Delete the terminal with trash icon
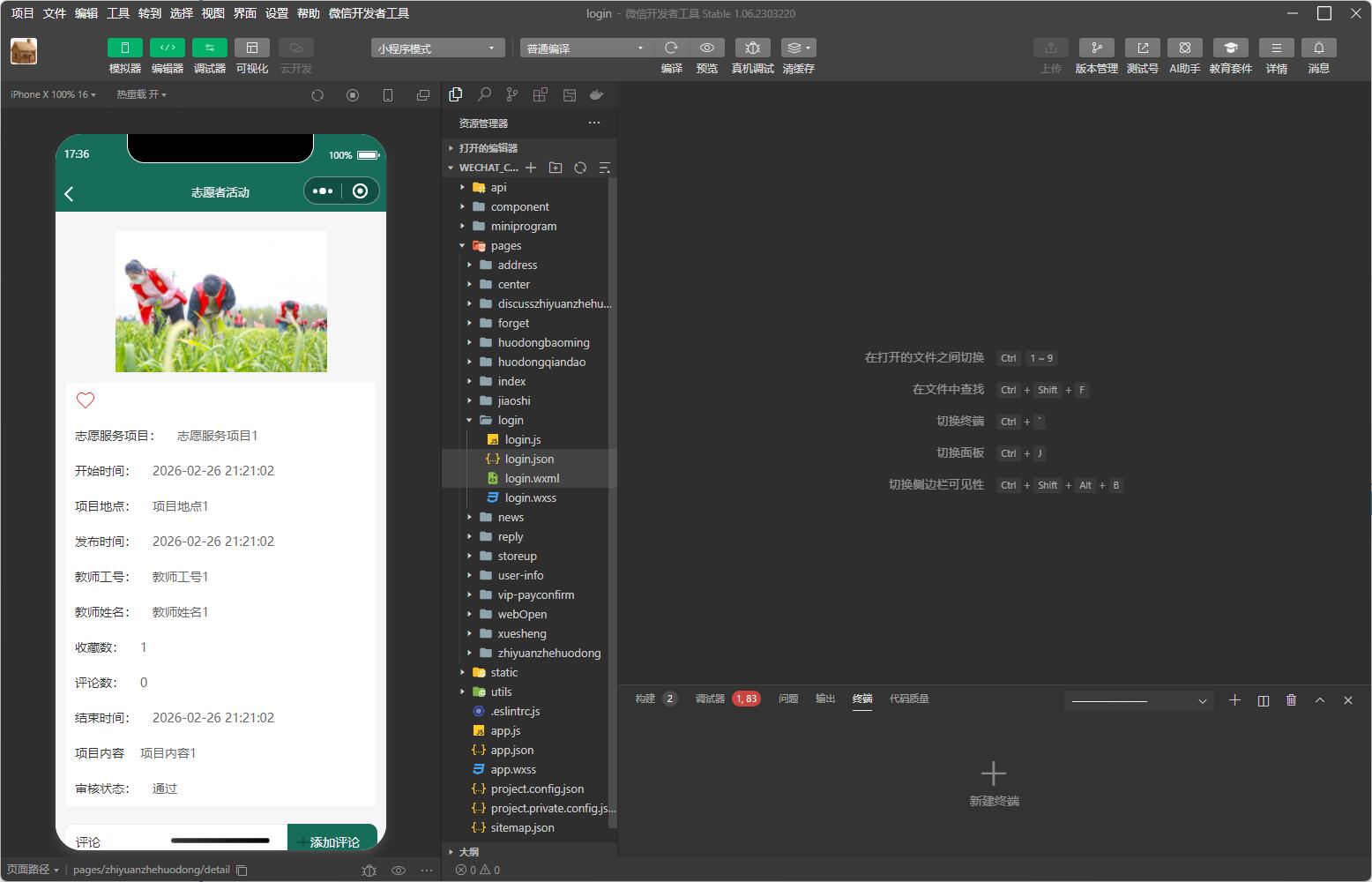Screen dimensions: 1372x882 point(1292,700)
